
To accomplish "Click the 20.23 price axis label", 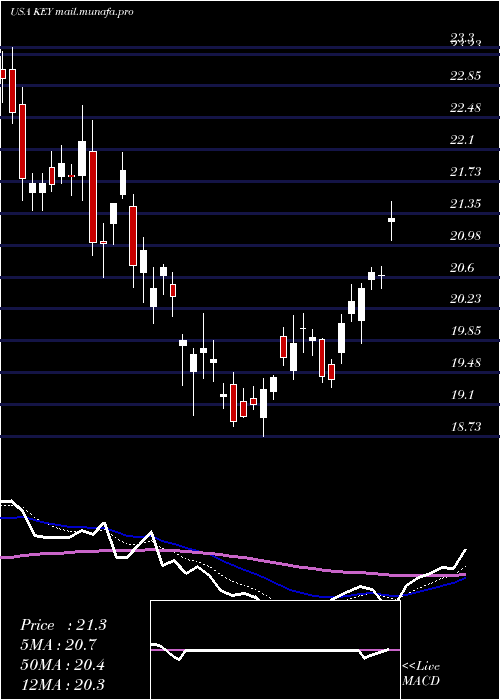I will point(466,299).
